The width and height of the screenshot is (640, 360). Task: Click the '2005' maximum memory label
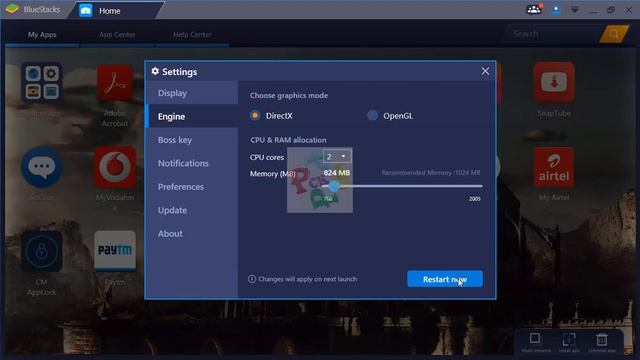pyautogui.click(x=475, y=199)
